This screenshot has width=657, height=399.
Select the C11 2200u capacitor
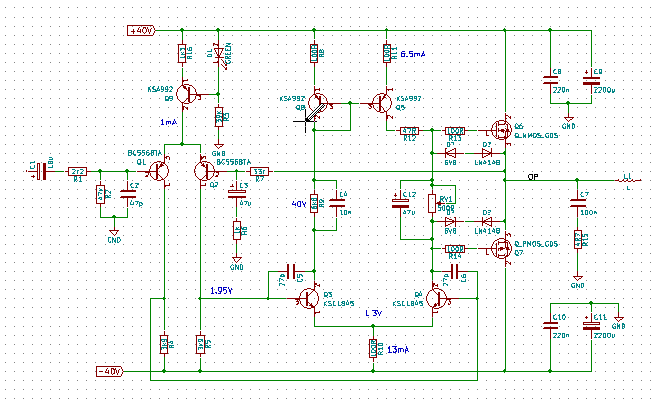point(591,326)
